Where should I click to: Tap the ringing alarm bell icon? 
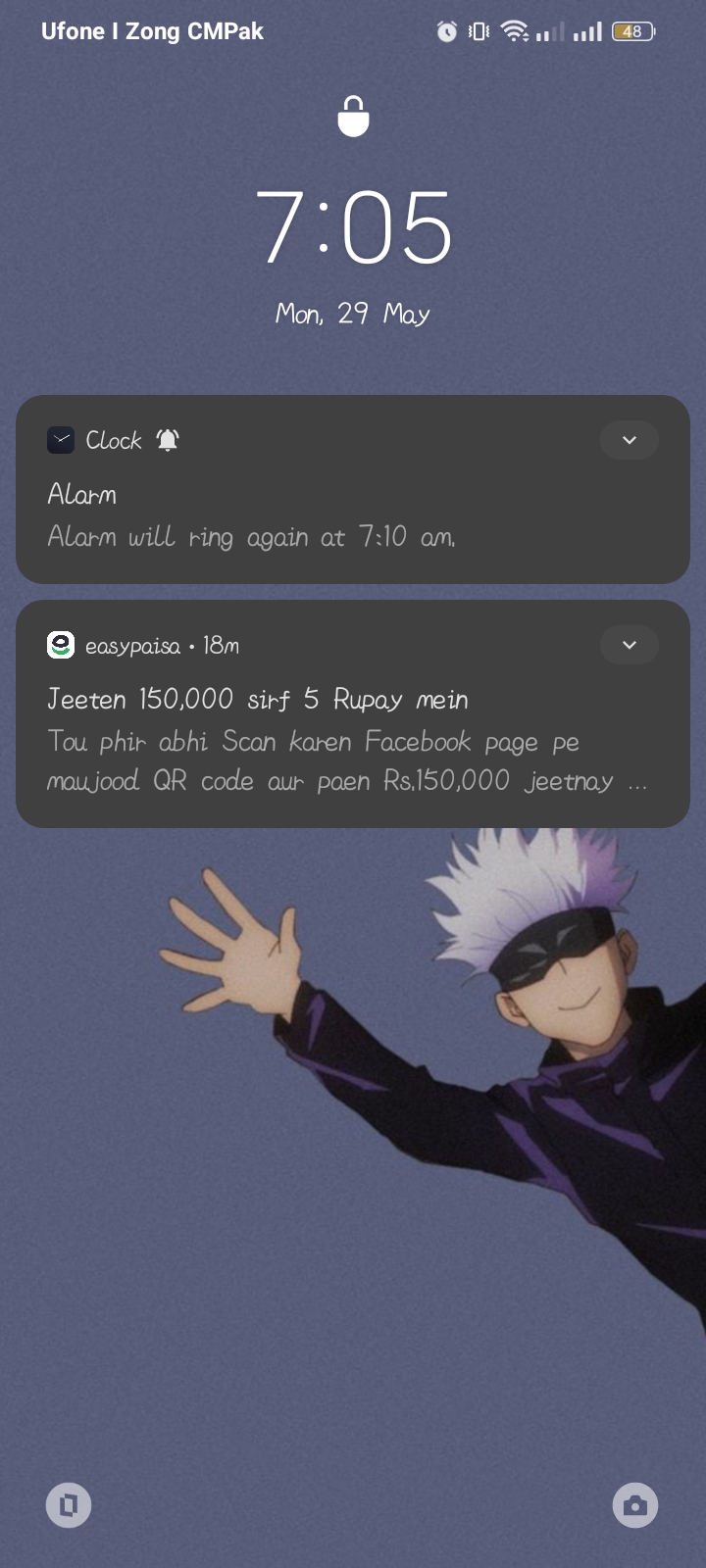[168, 440]
